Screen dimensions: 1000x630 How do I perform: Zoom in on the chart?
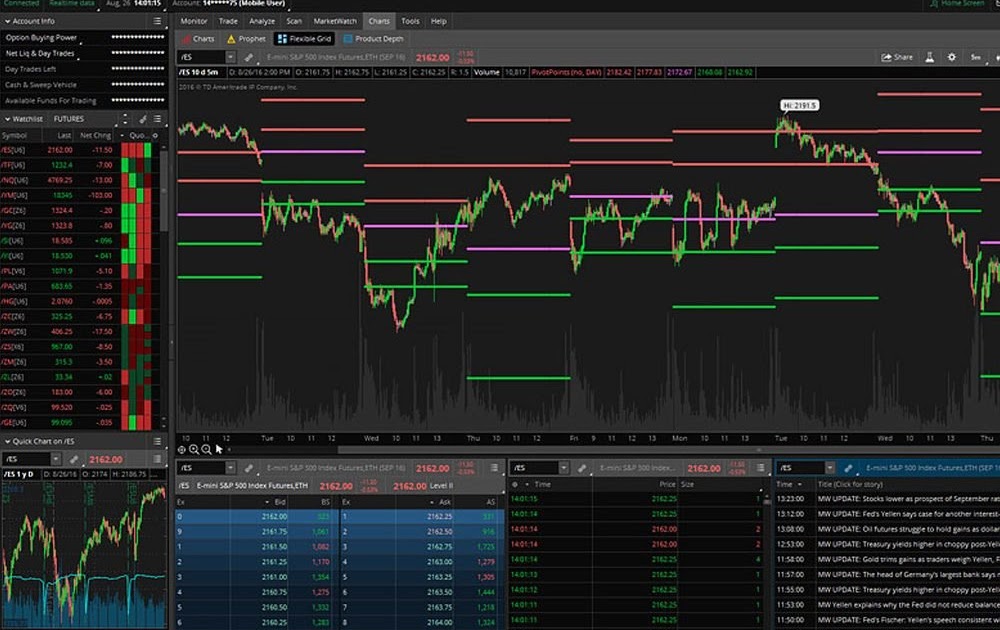pyautogui.click(x=194, y=450)
